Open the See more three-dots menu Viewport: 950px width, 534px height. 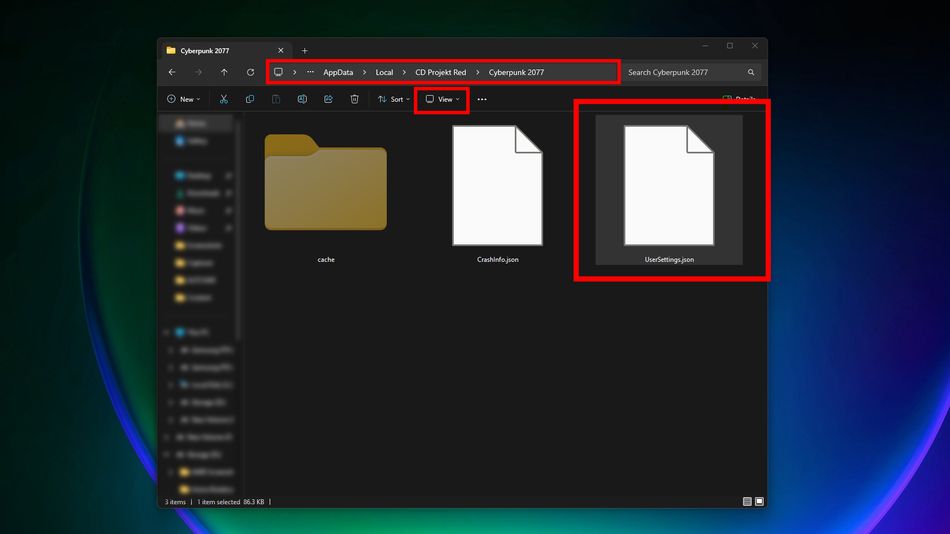[482, 99]
